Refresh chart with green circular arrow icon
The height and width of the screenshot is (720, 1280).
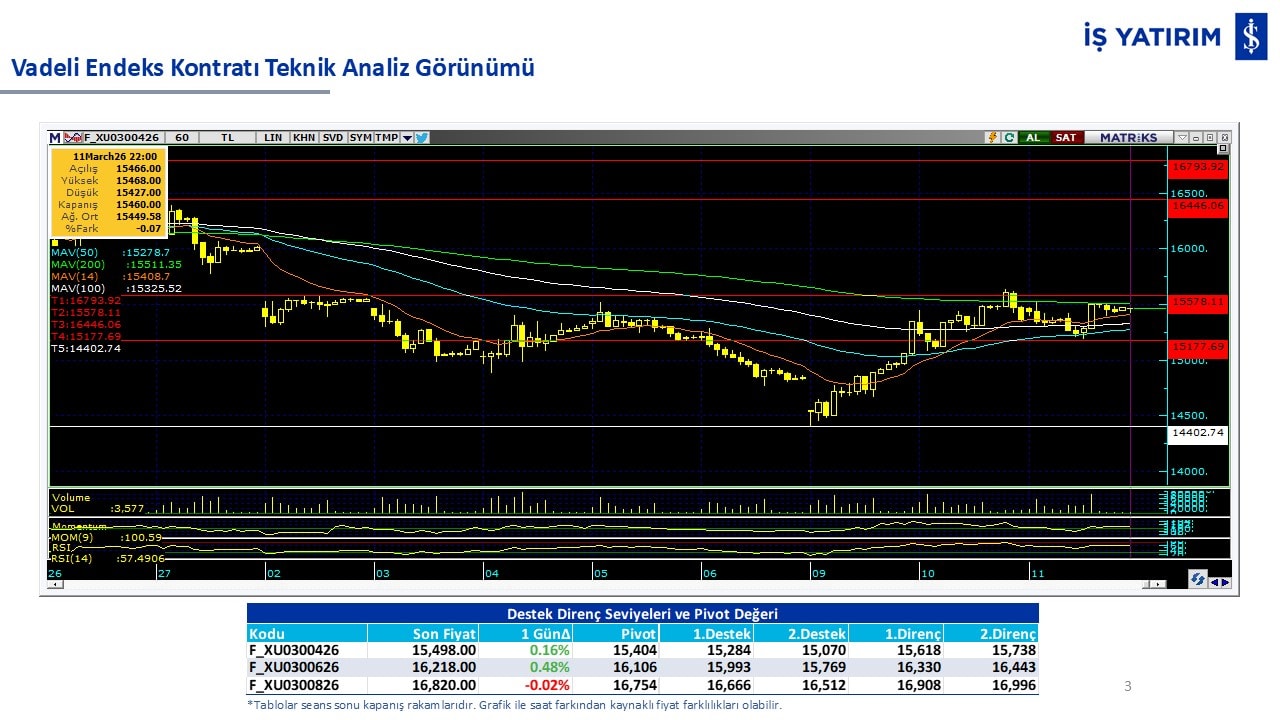[x=1009, y=138]
